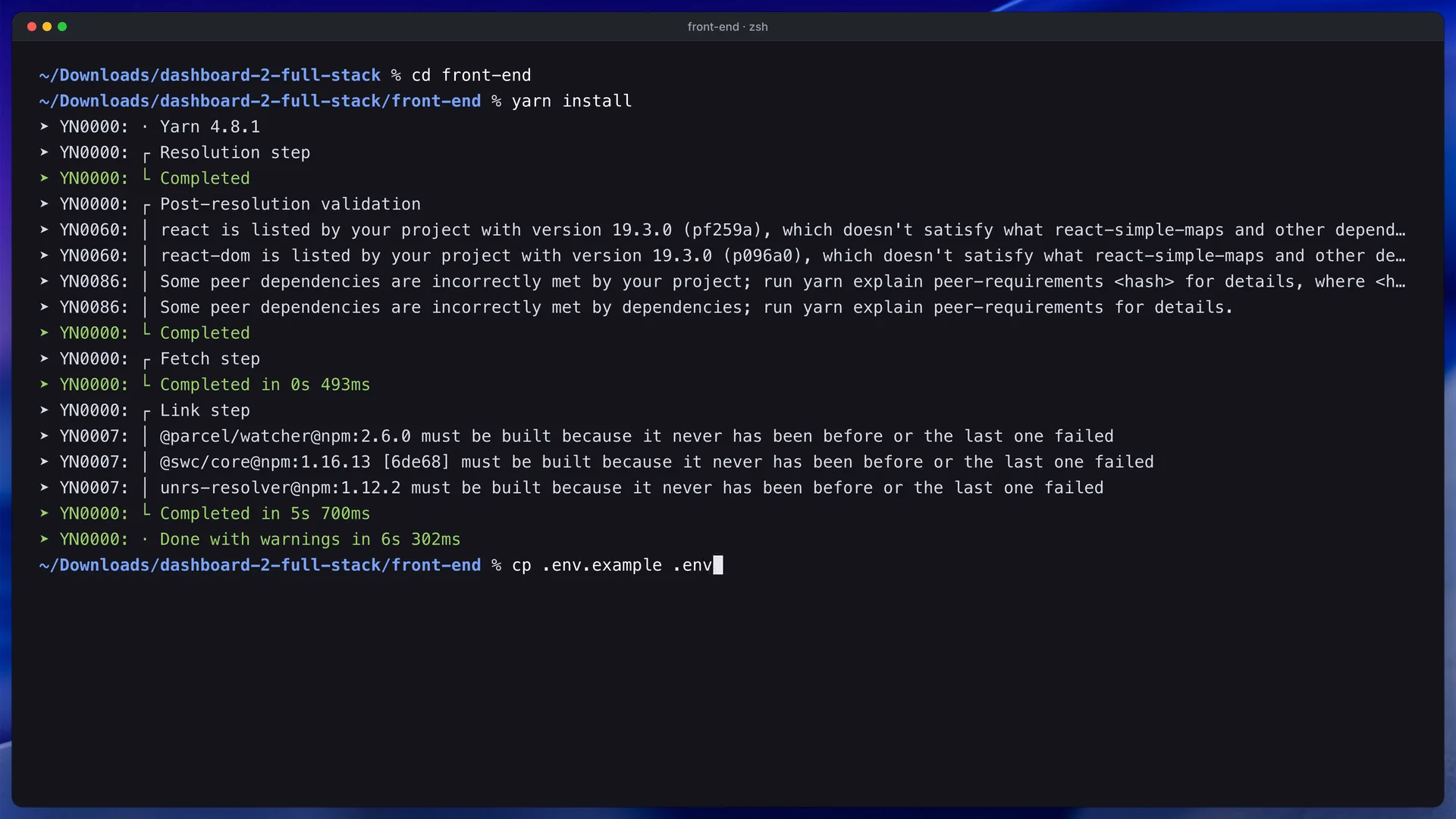This screenshot has height=819, width=1456.
Task: Click 'Done with warnings in 6s 302ms'
Action: pyautogui.click(x=310, y=539)
